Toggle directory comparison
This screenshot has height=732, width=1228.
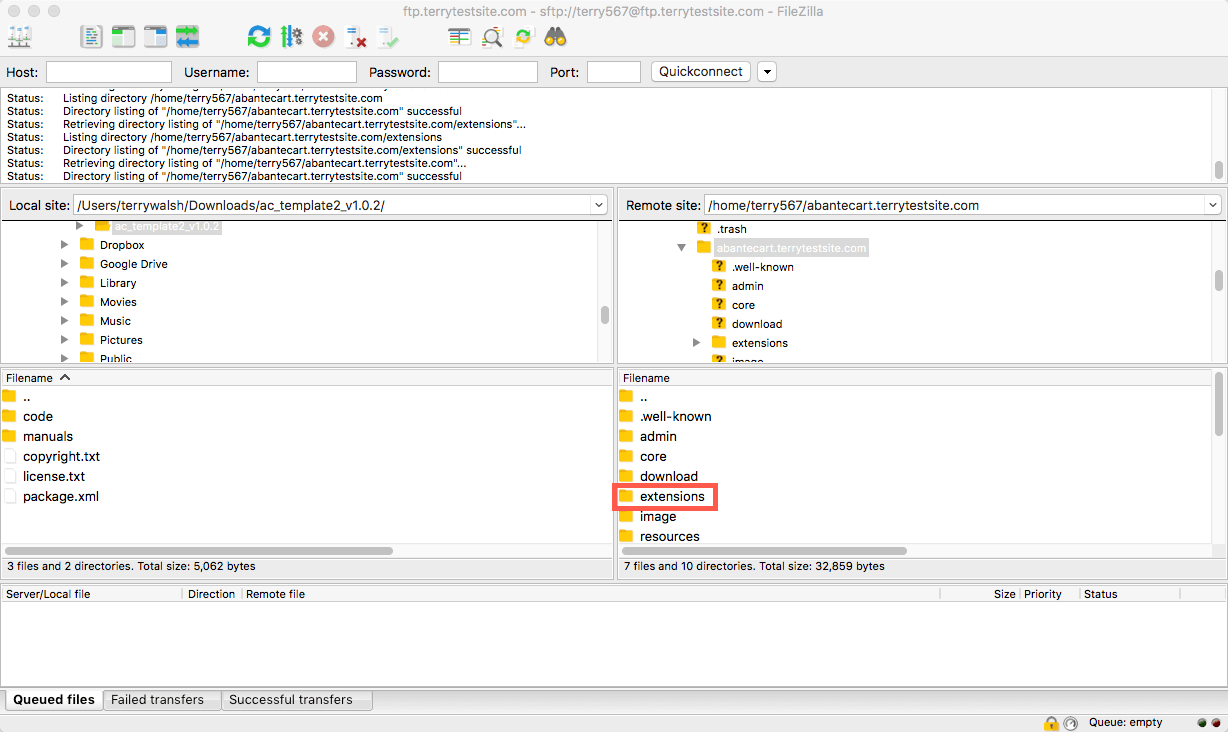click(491, 37)
